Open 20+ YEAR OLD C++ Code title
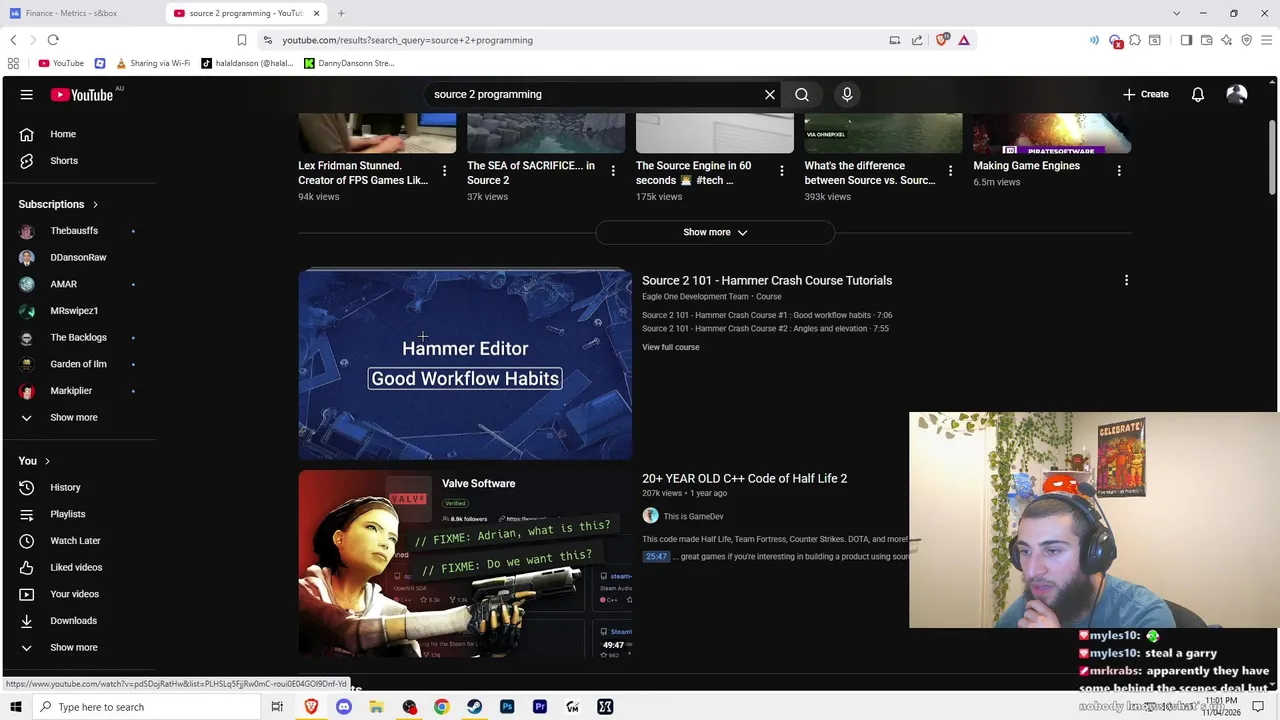 click(x=744, y=479)
